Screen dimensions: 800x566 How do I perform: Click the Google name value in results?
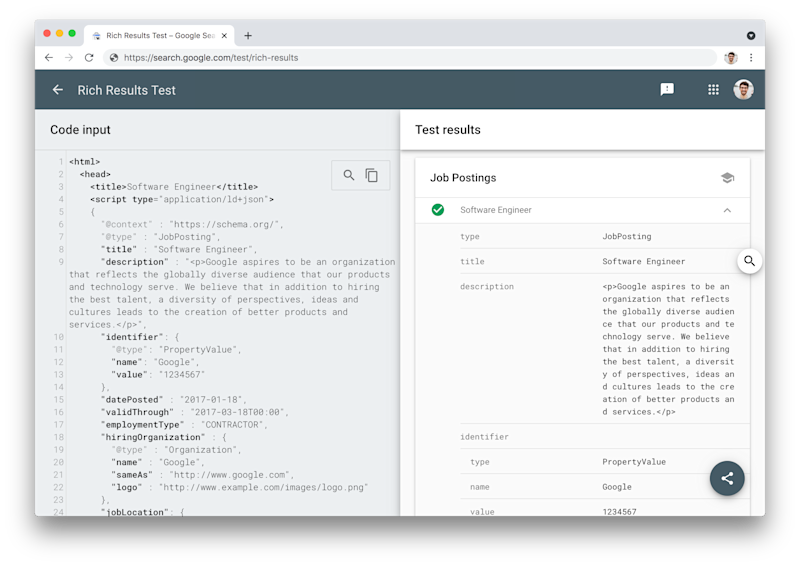coord(617,487)
